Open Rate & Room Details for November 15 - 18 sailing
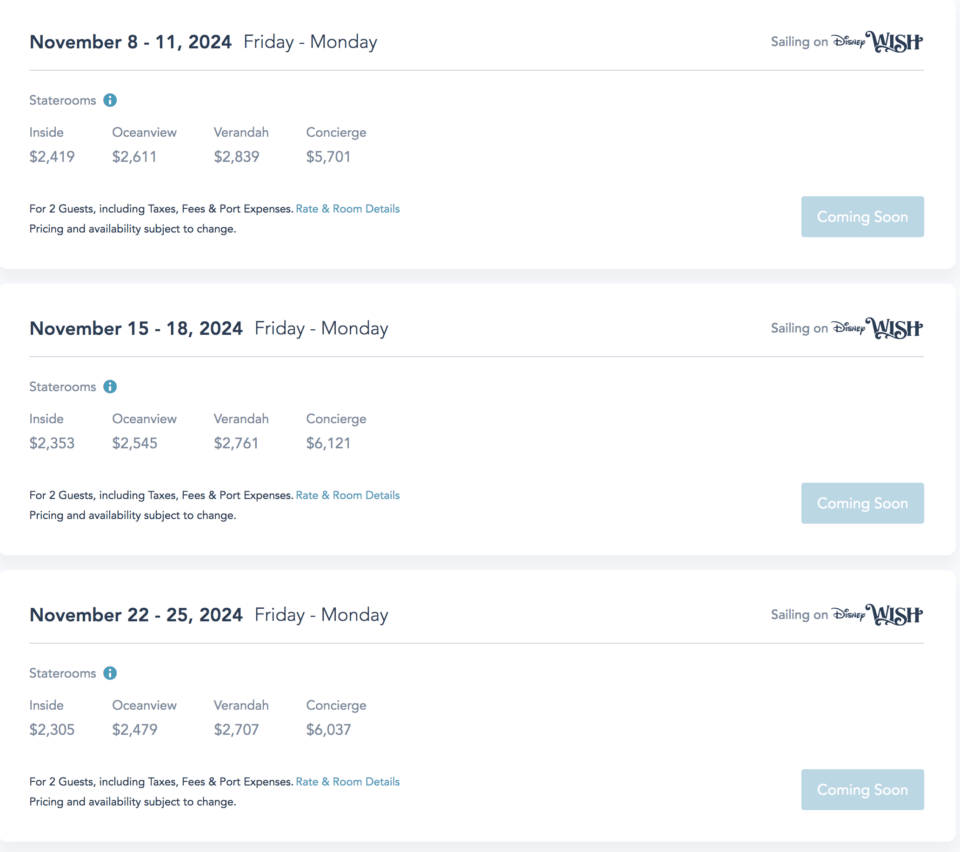The image size is (960, 852). [347, 495]
